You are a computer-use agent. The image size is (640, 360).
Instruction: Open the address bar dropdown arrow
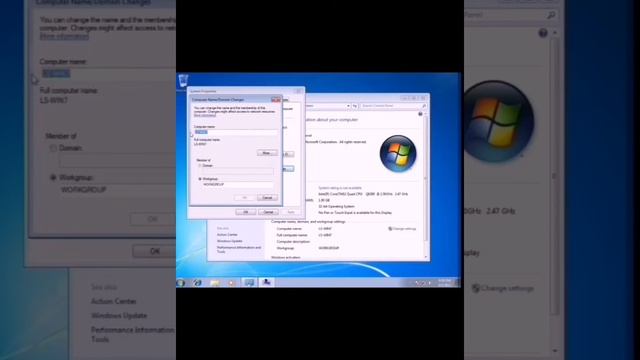pos(348,106)
